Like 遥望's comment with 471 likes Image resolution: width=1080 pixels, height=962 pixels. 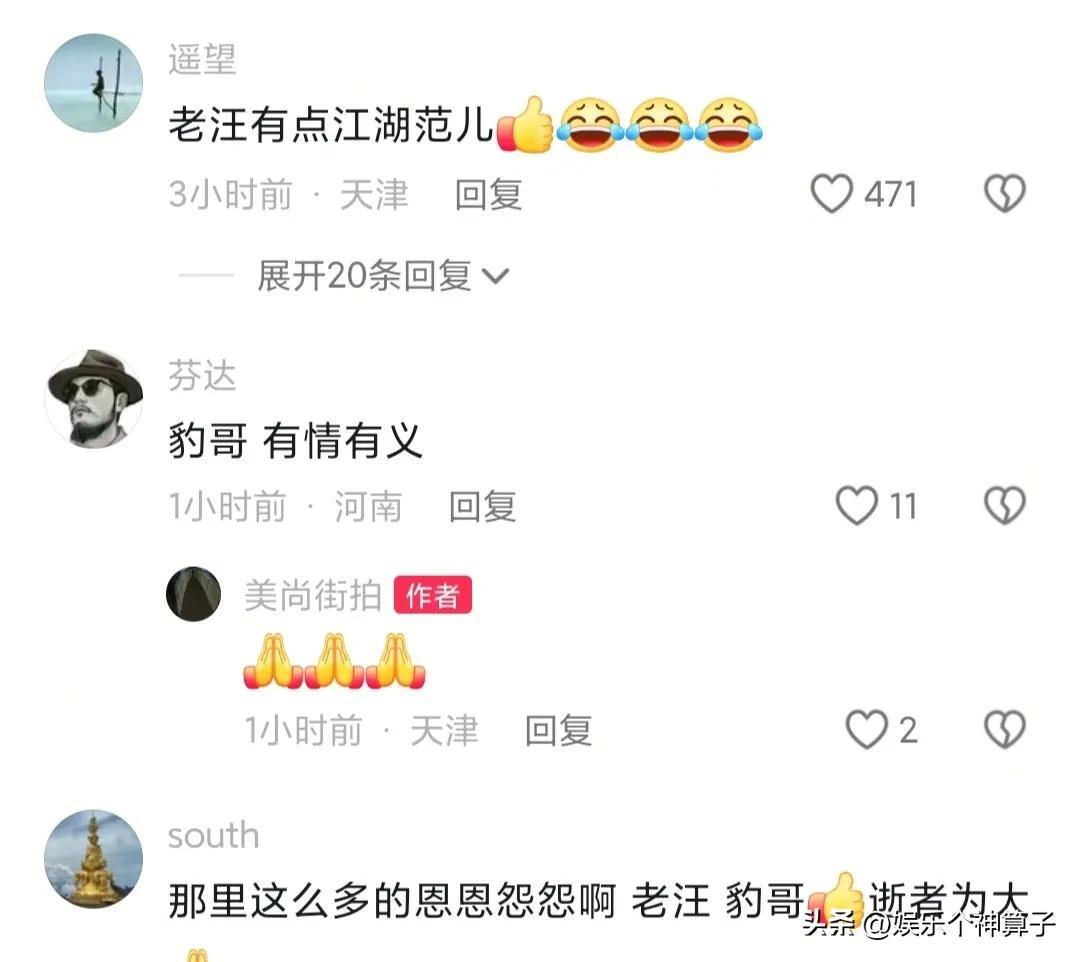tap(831, 194)
